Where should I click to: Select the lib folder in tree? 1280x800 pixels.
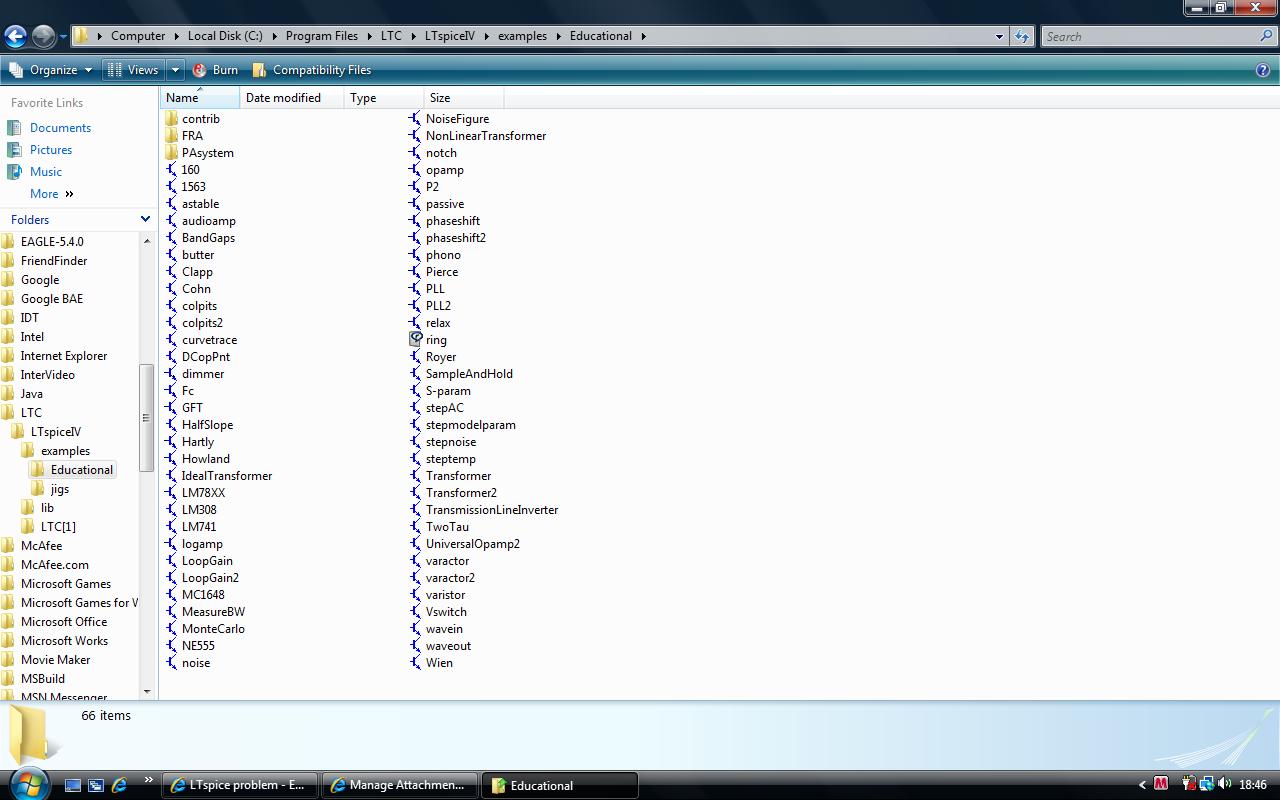(47, 508)
